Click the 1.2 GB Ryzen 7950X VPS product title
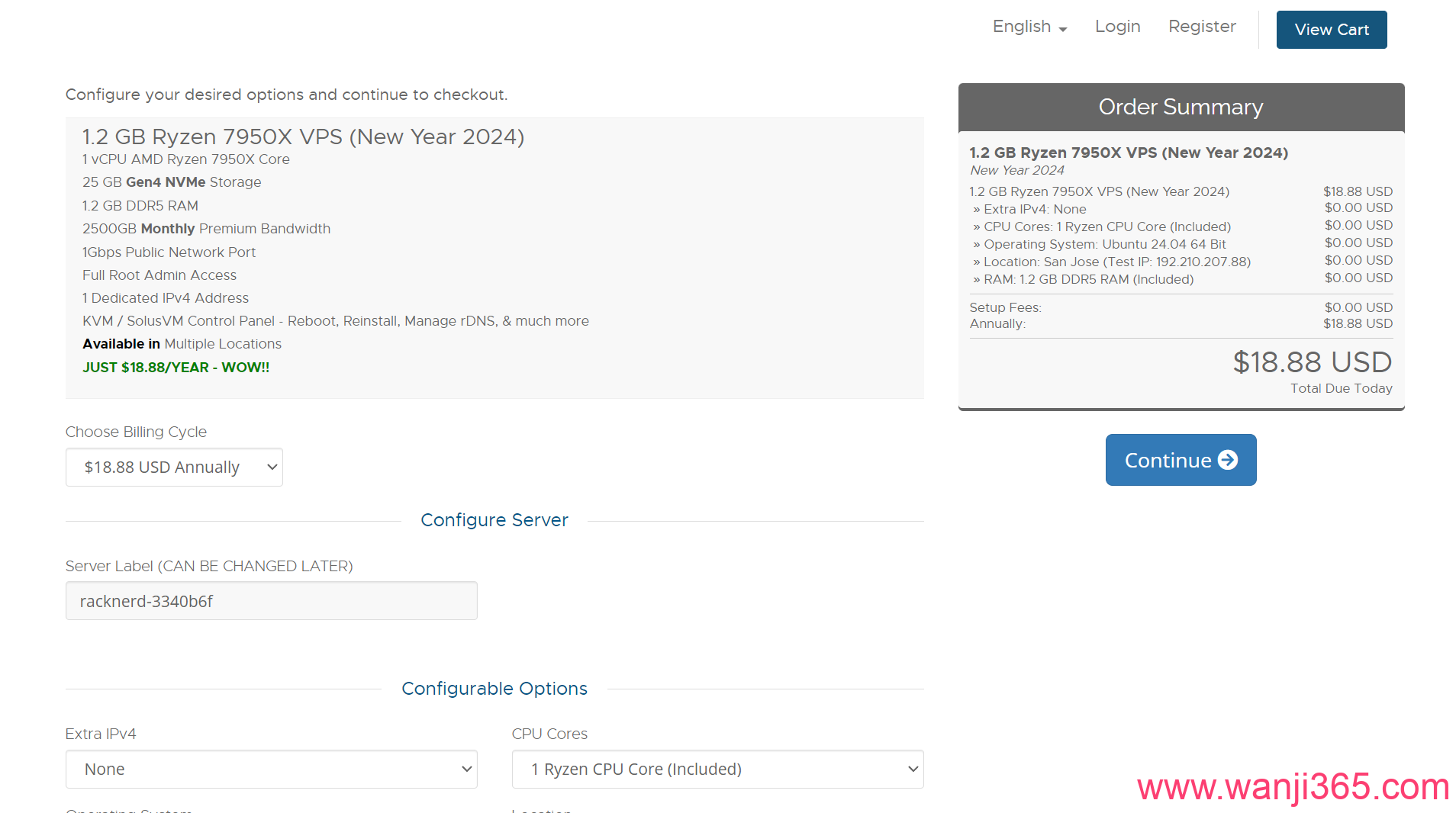The image size is (1456, 813). click(x=303, y=137)
